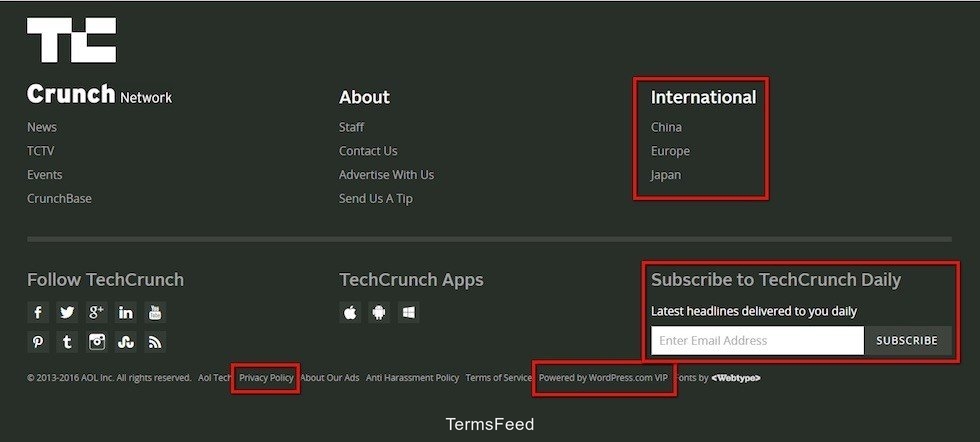980x442 pixels.
Task: Open the Privacy Policy link
Action: [266, 378]
